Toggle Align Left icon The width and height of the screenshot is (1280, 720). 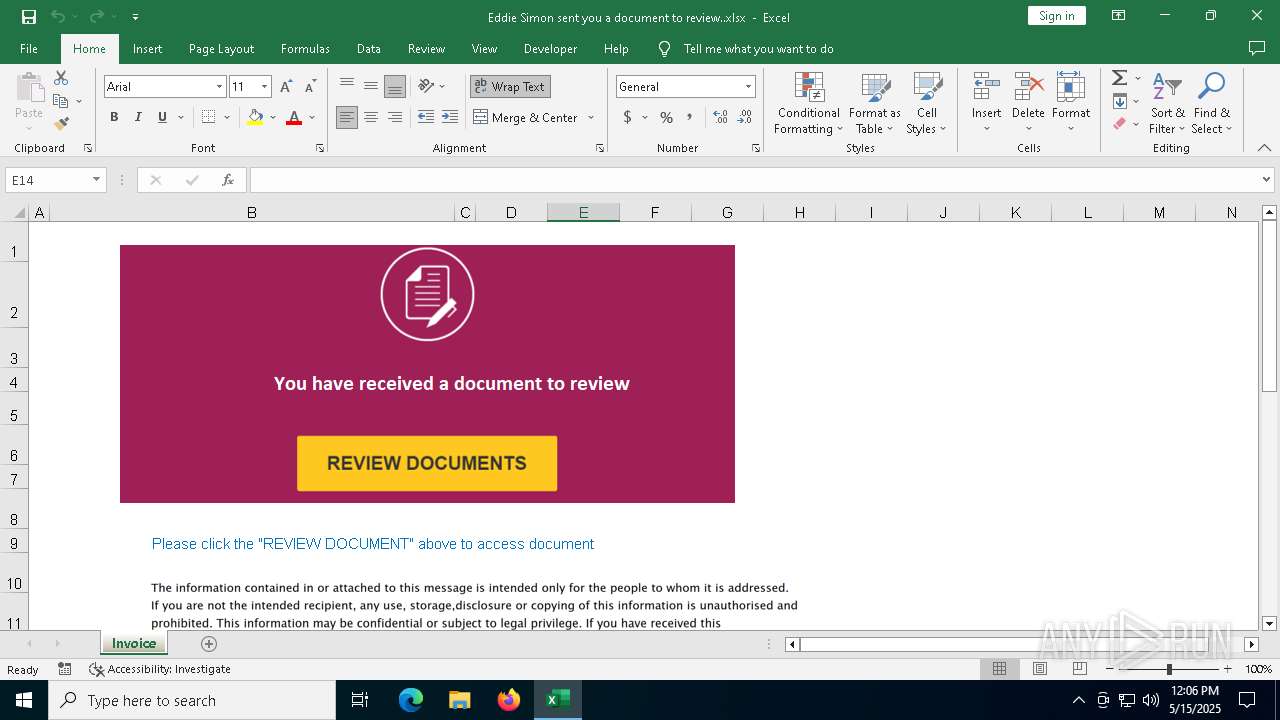click(x=347, y=117)
